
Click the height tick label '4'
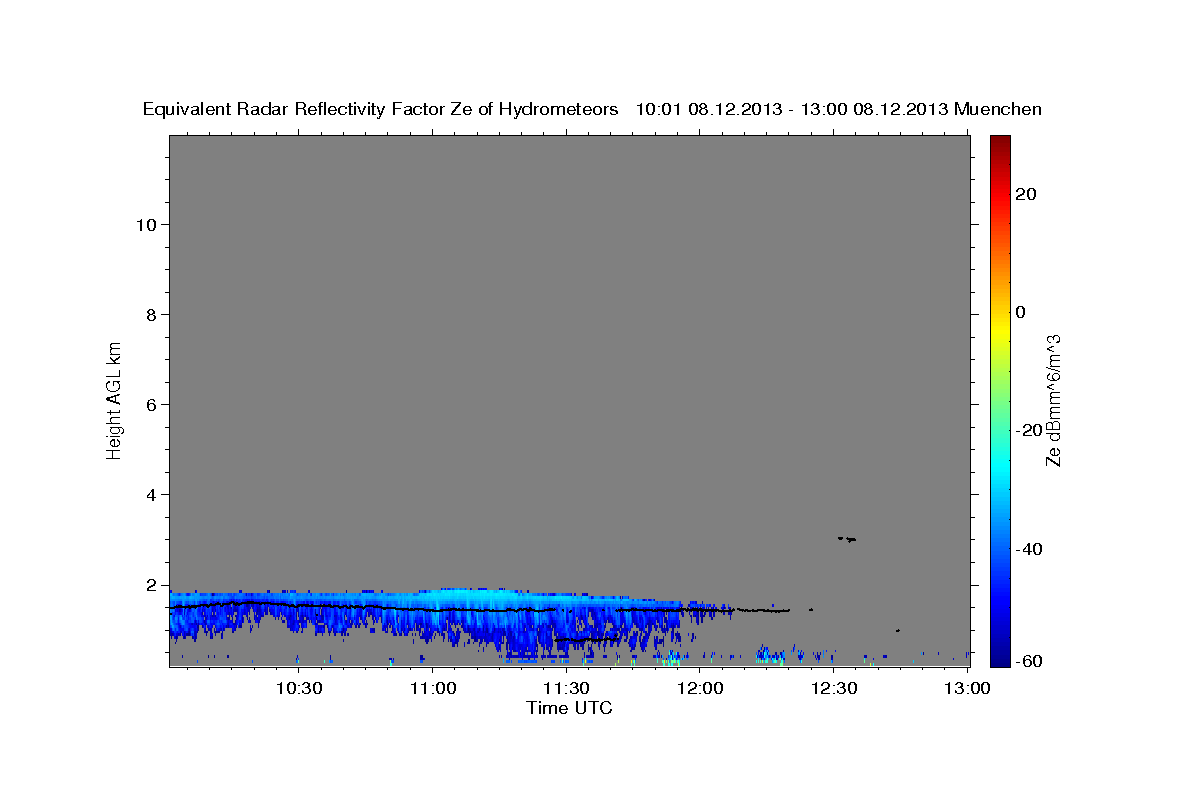[152, 494]
